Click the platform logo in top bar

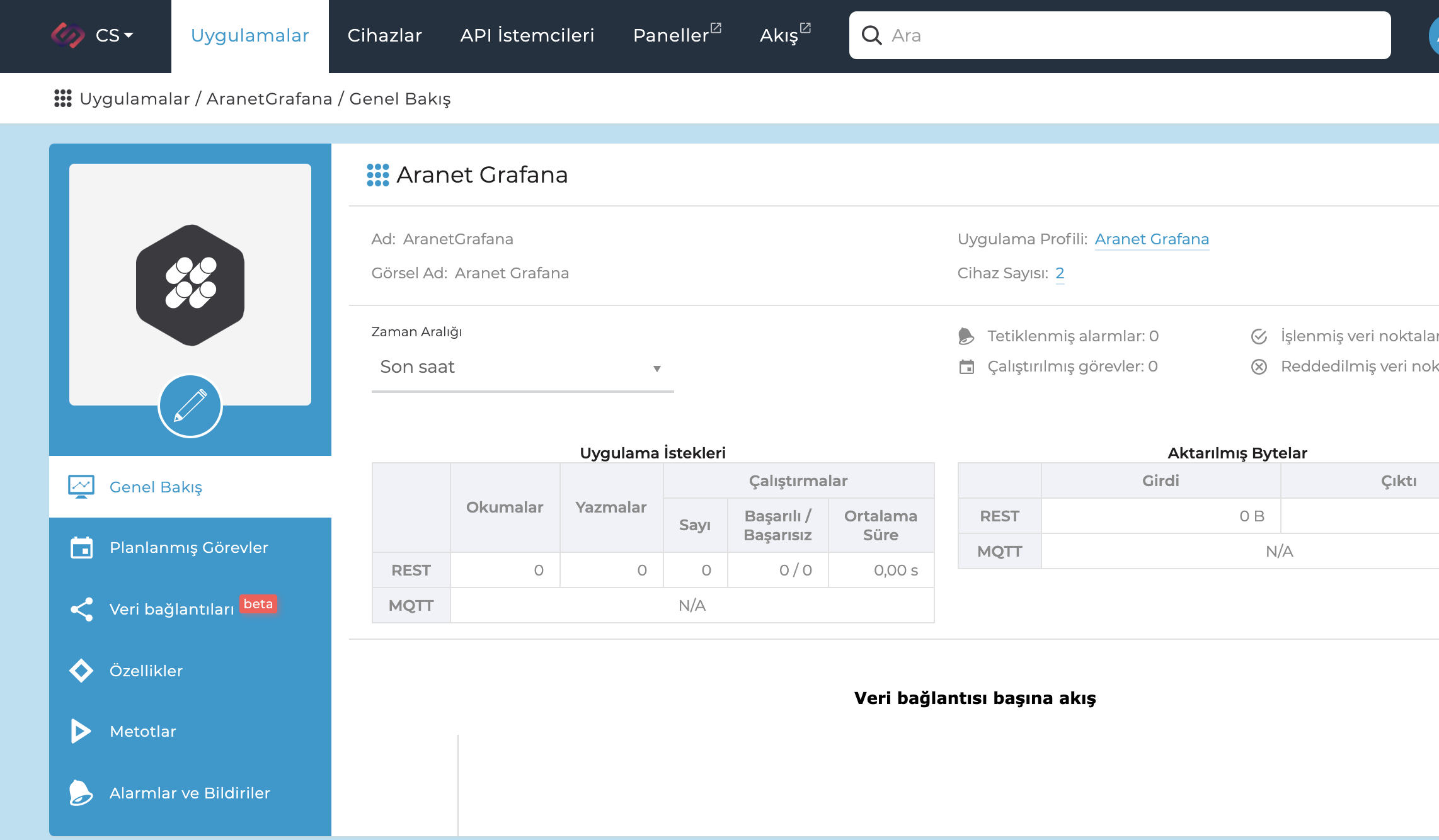pos(67,35)
